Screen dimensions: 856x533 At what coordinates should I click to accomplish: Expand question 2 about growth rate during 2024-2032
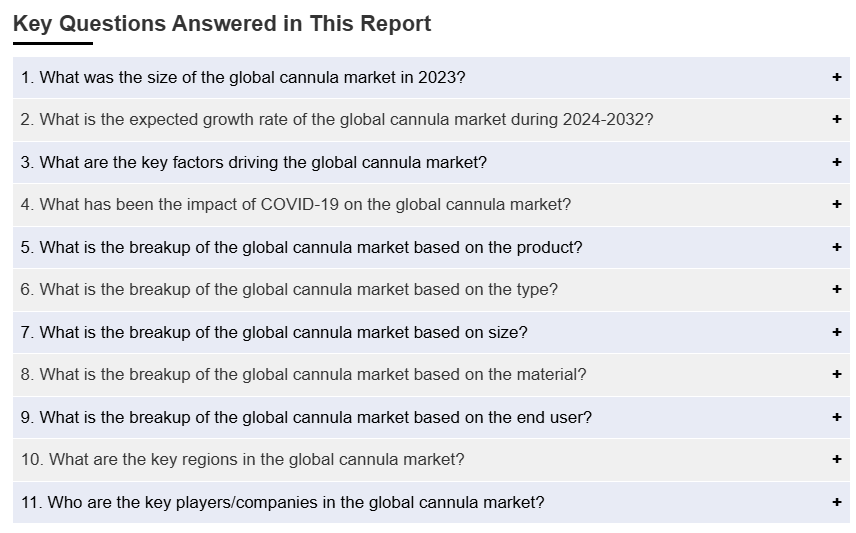pyautogui.click(x=337, y=120)
